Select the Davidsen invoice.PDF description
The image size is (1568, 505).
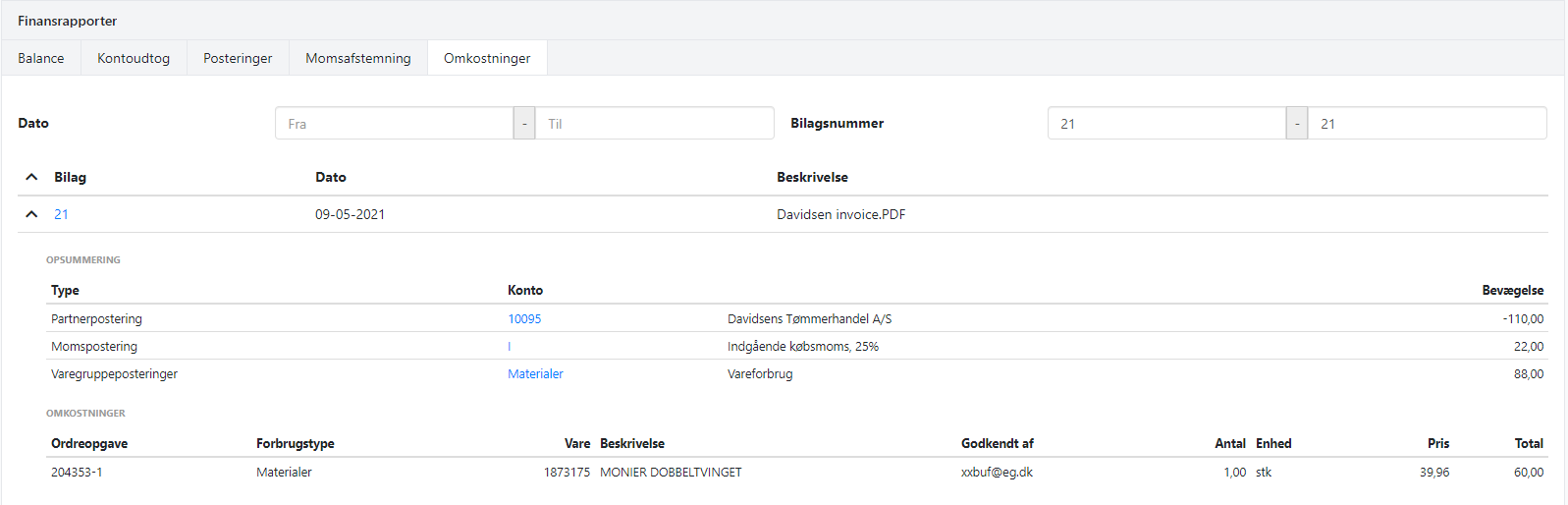coord(840,214)
